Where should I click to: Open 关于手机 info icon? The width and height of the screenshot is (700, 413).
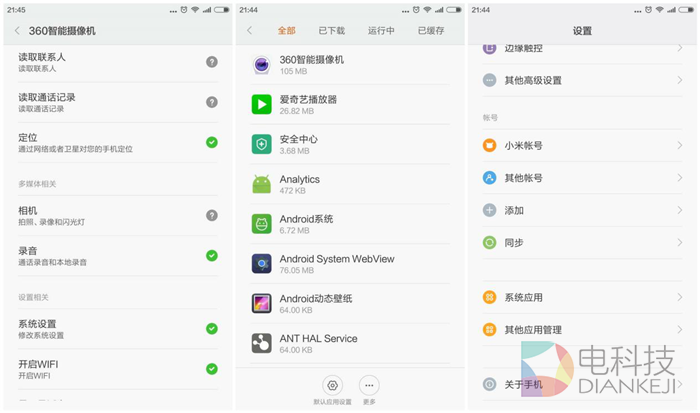[490, 384]
